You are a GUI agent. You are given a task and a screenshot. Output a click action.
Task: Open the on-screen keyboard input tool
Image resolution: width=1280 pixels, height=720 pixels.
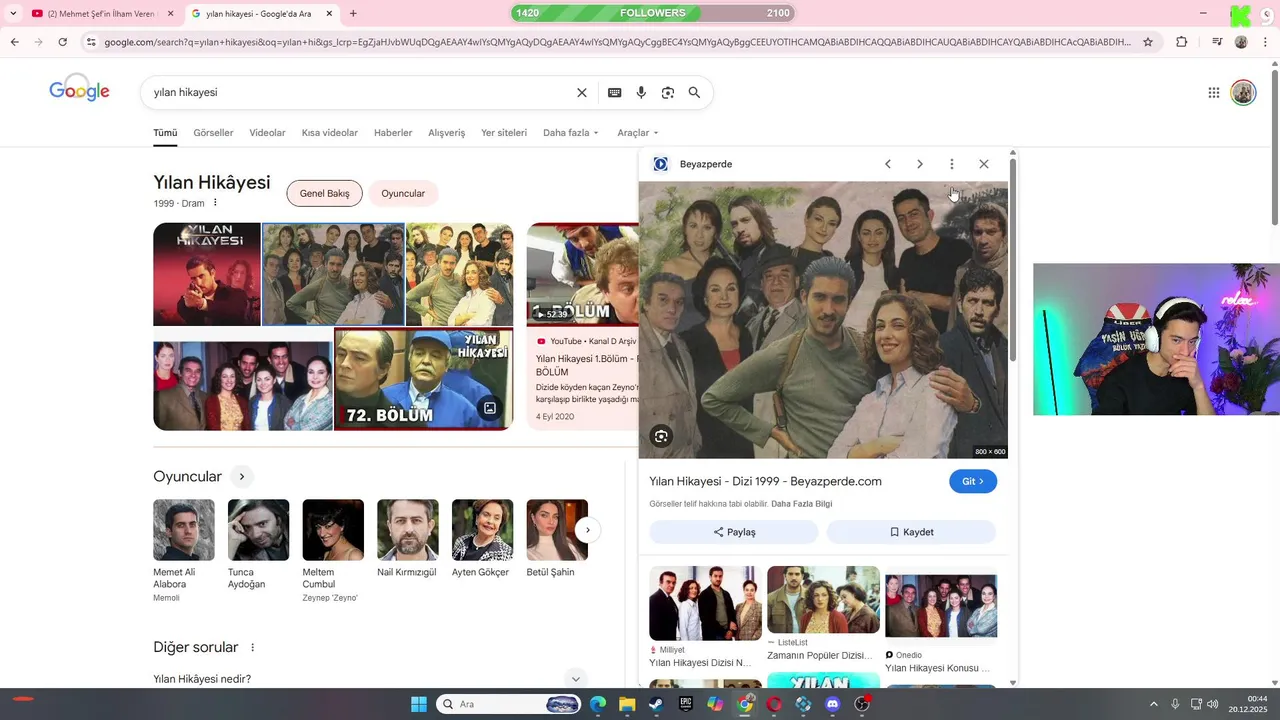click(x=615, y=92)
